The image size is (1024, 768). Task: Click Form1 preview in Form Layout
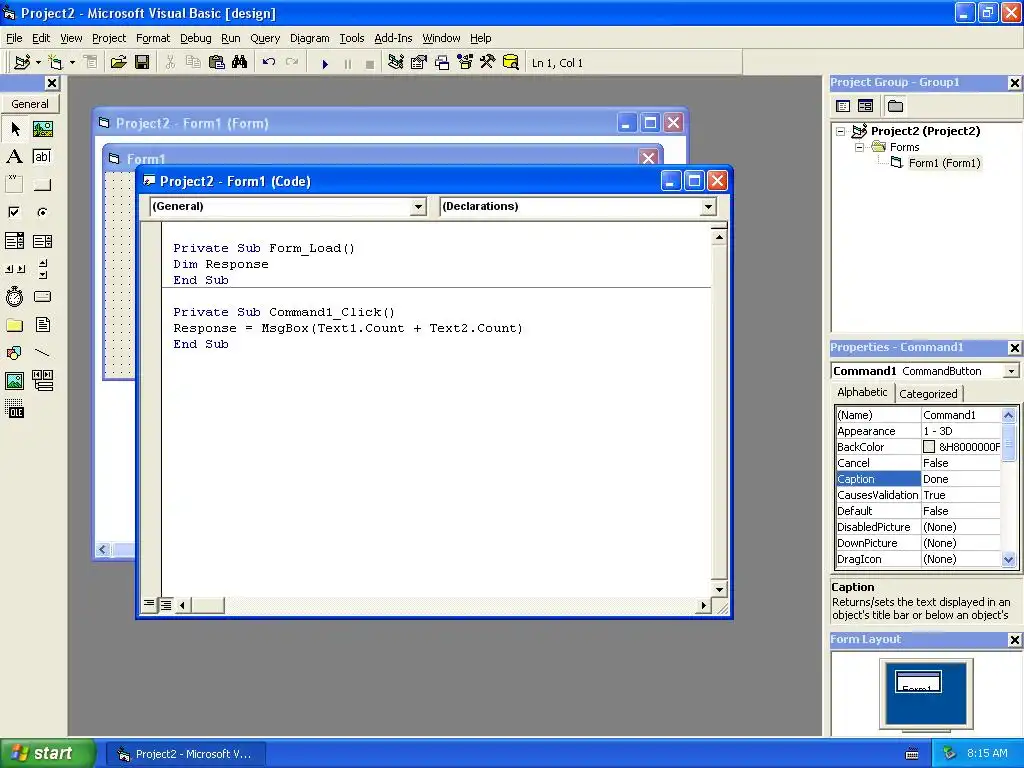(x=918, y=682)
